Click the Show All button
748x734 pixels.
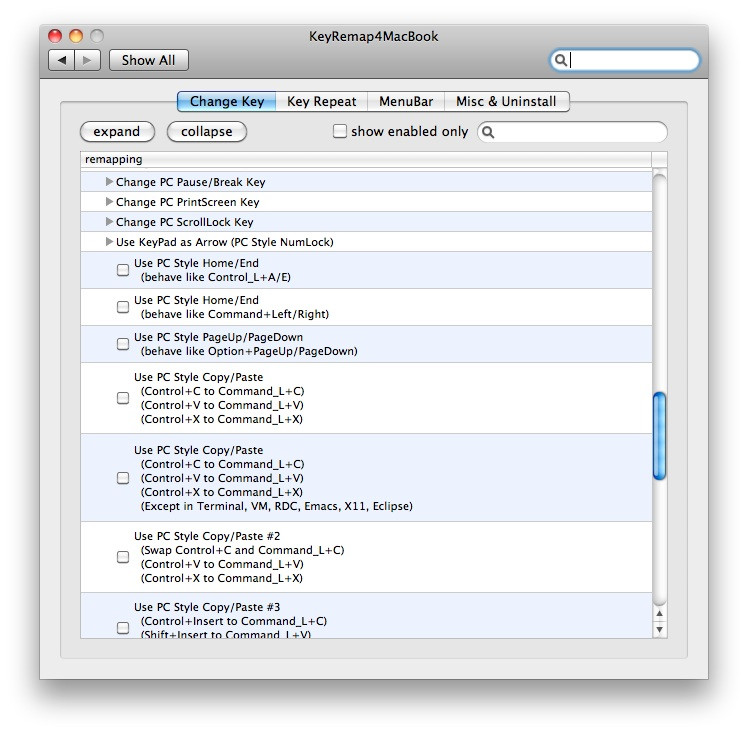pos(148,60)
